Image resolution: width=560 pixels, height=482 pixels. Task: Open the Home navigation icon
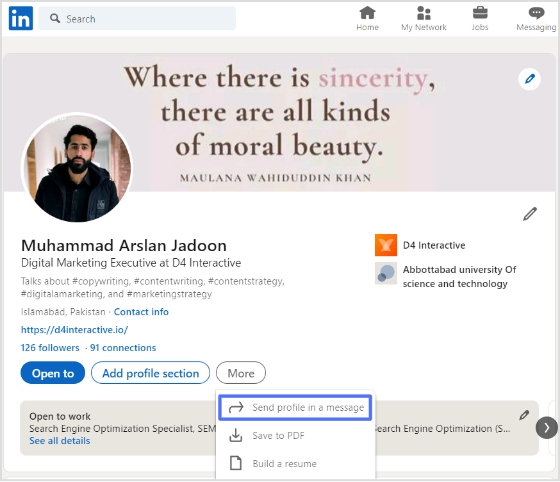coord(367,18)
